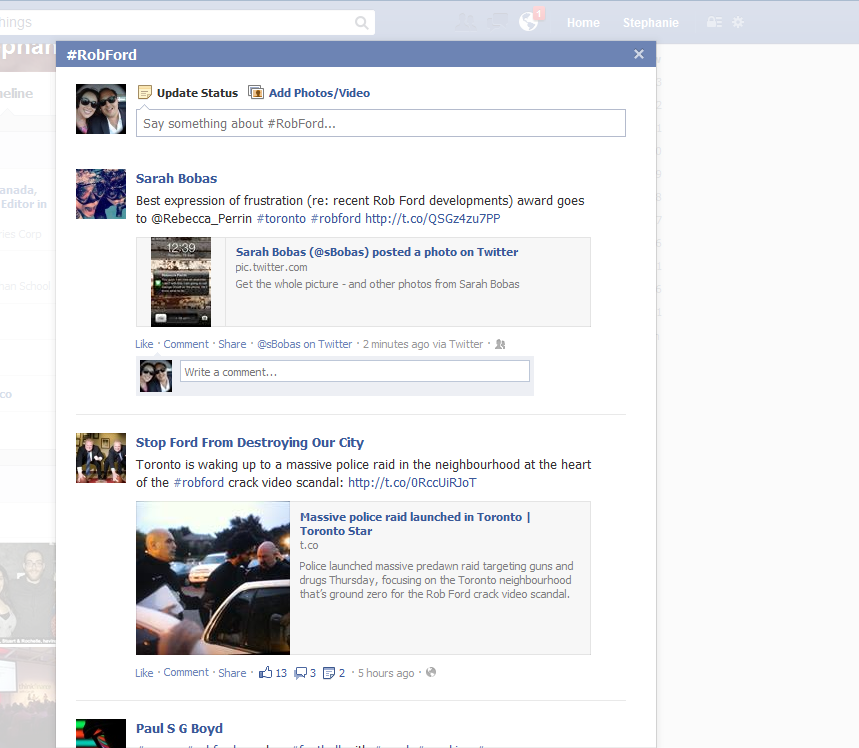
Task: Open the privacy shortcuts icon
Action: click(x=714, y=22)
